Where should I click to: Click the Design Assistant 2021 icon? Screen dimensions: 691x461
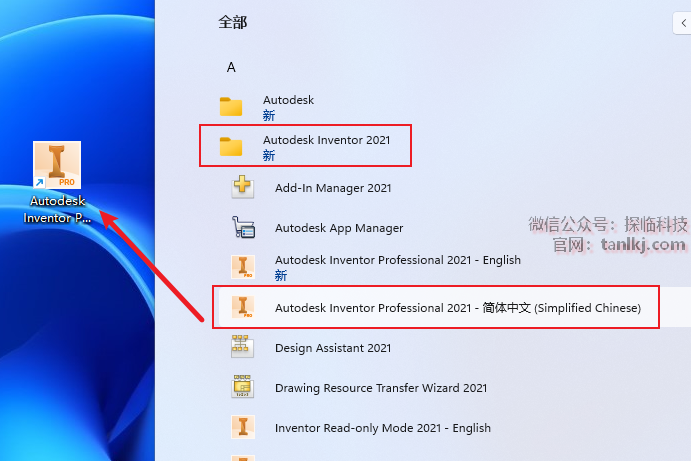pyautogui.click(x=243, y=348)
